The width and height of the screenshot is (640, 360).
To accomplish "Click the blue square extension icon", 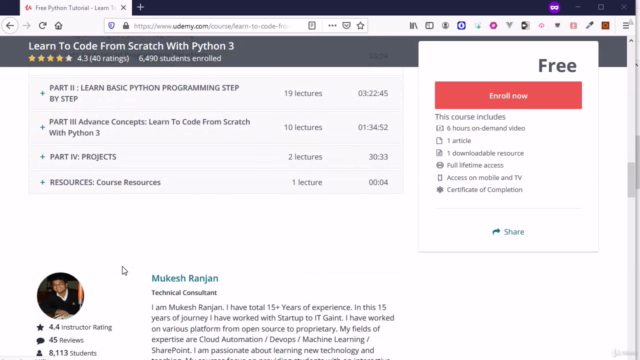I will 461,26.
